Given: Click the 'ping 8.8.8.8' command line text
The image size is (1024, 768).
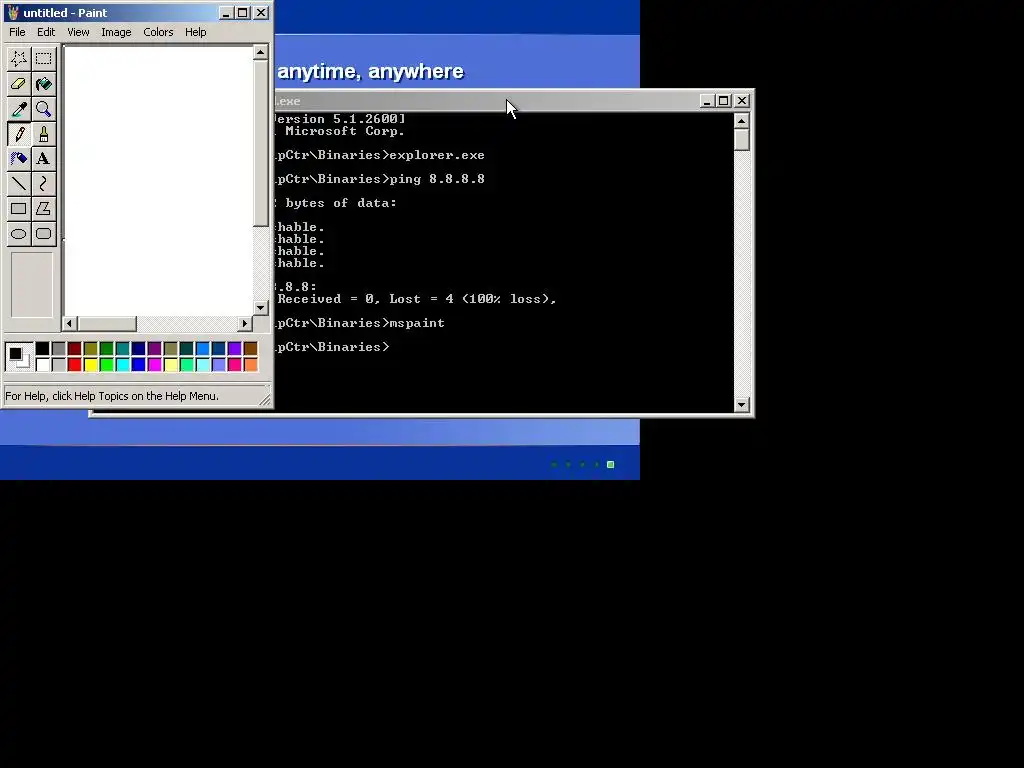Looking at the screenshot, I should [437, 179].
